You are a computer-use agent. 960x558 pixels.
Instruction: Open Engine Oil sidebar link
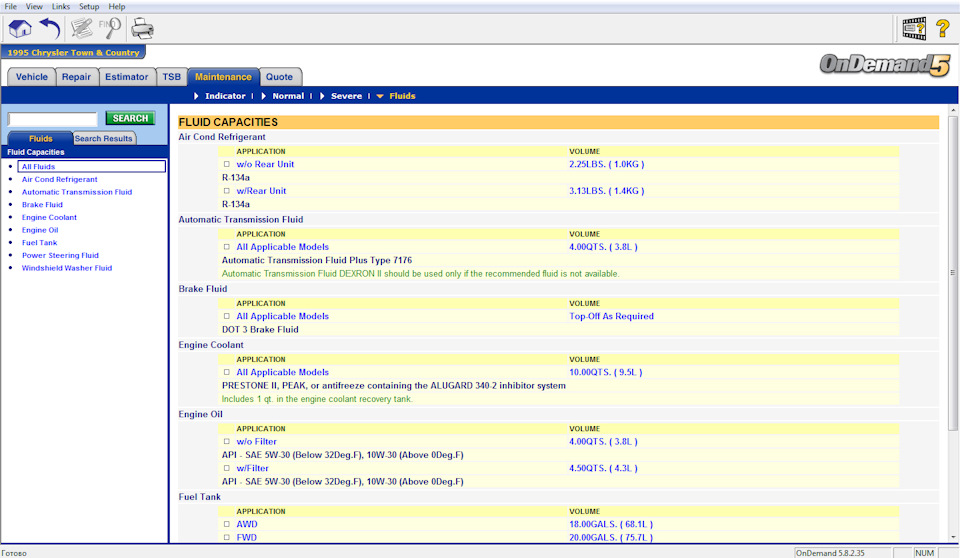pos(40,230)
